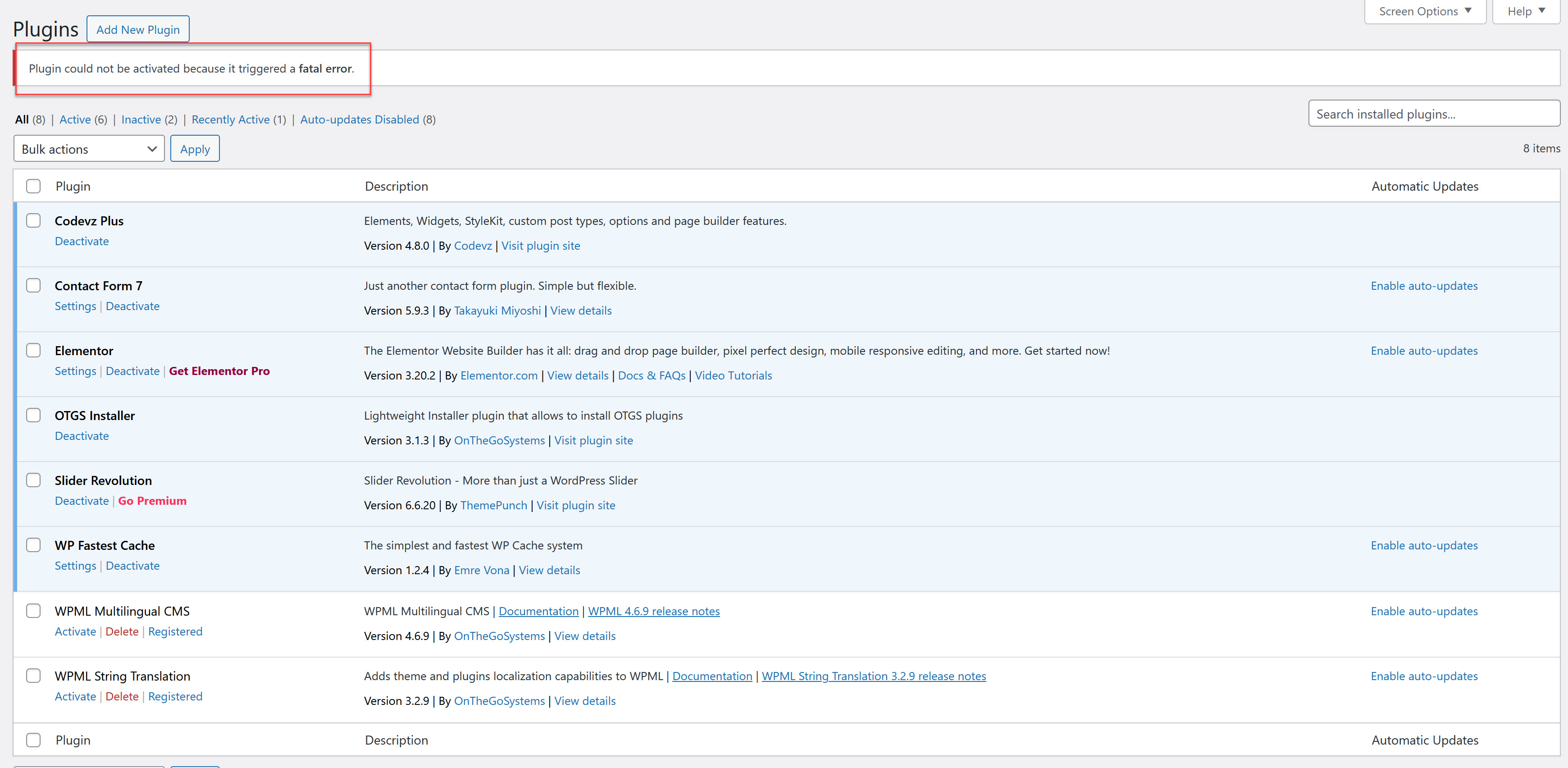Delete the WPML String Translation plugin
1568x768 pixels.
click(122, 696)
